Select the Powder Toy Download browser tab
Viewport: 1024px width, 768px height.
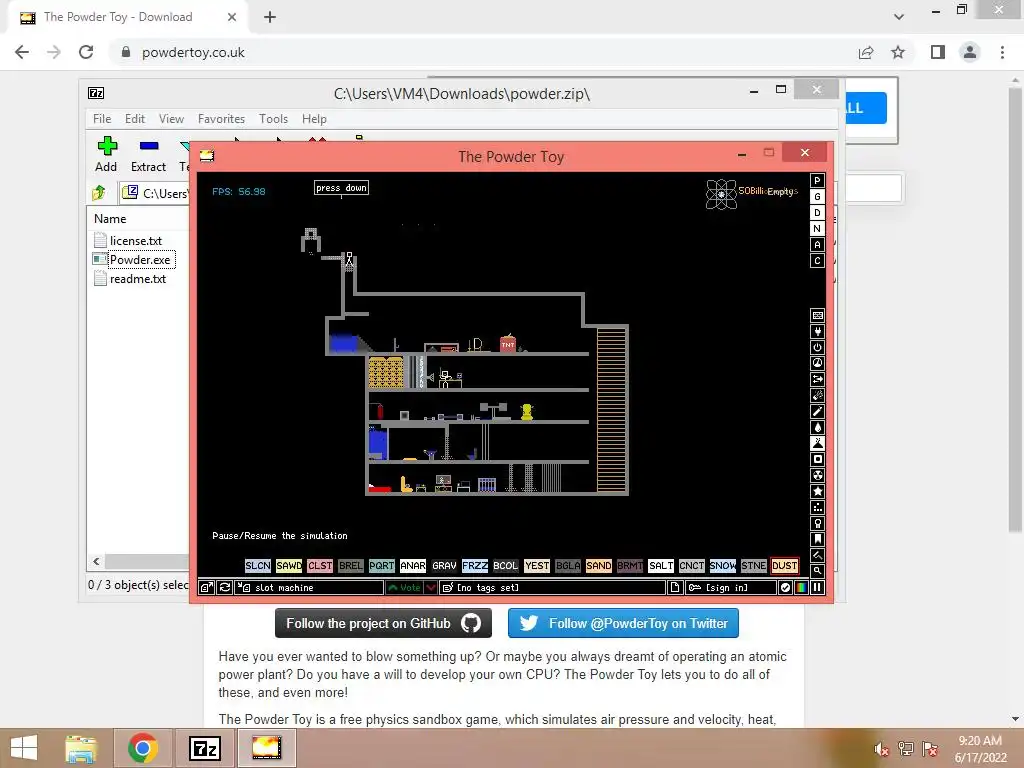click(x=127, y=17)
